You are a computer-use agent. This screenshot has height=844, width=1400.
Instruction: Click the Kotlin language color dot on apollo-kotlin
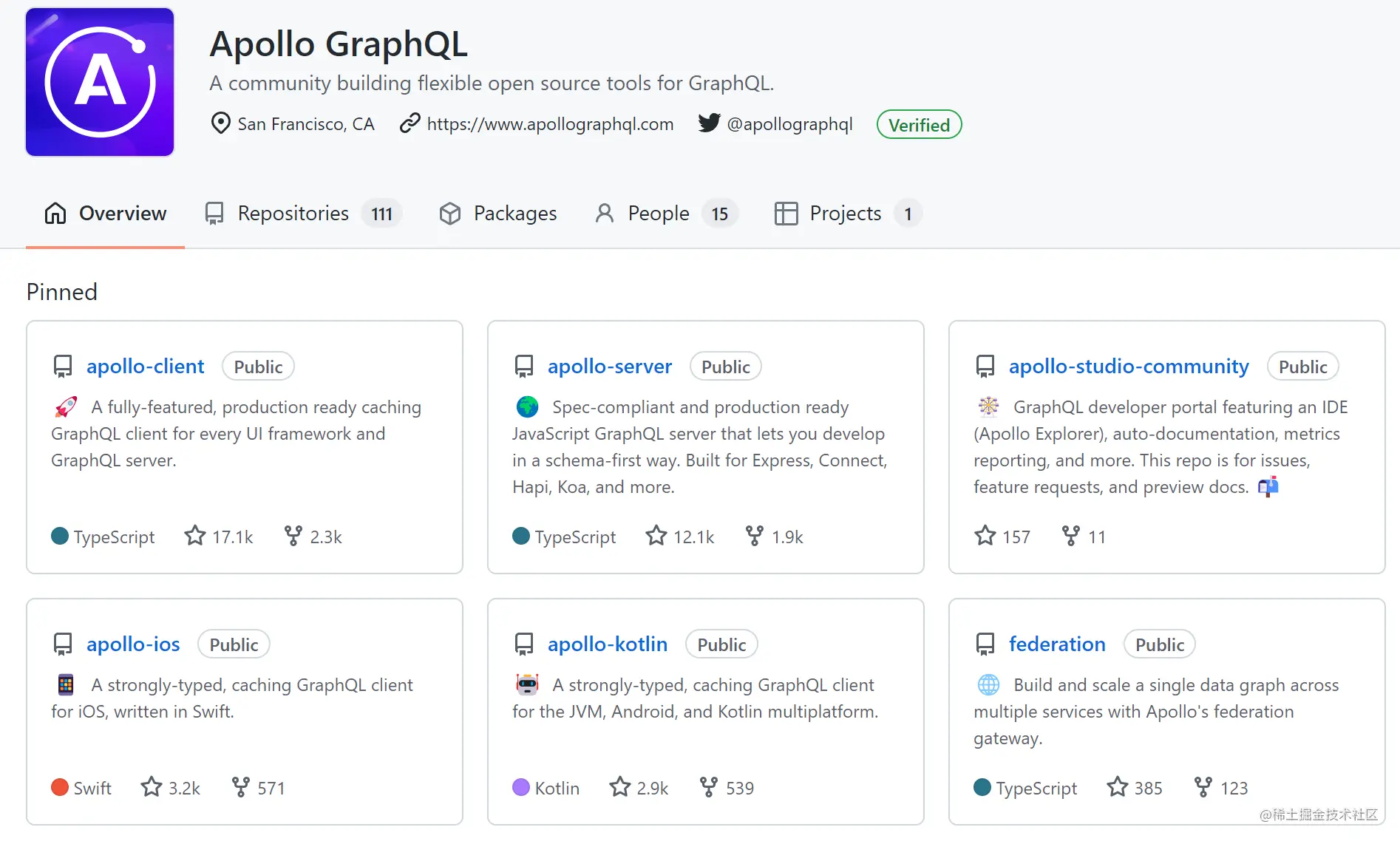click(521, 787)
